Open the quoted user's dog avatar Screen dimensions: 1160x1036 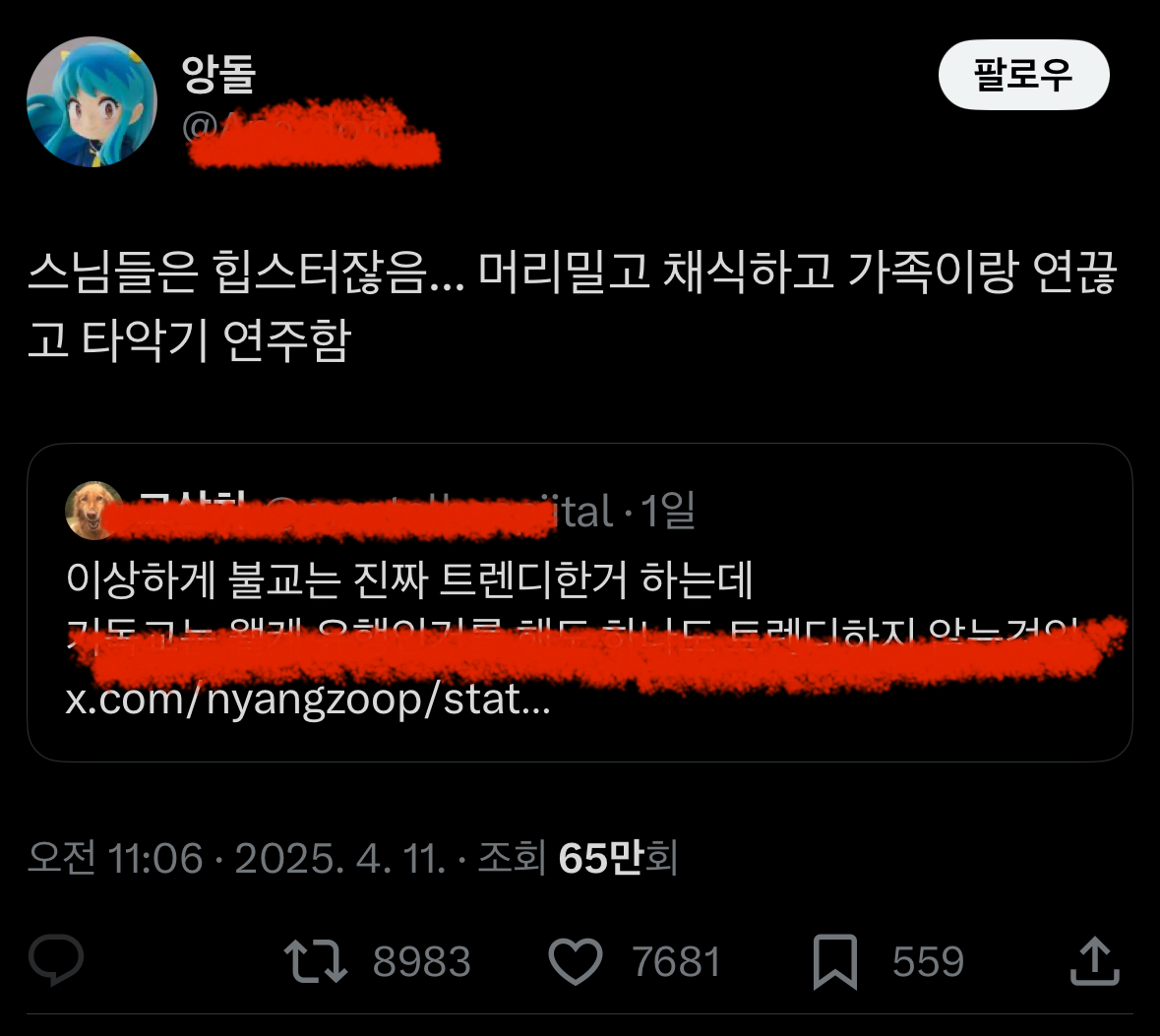93,510
